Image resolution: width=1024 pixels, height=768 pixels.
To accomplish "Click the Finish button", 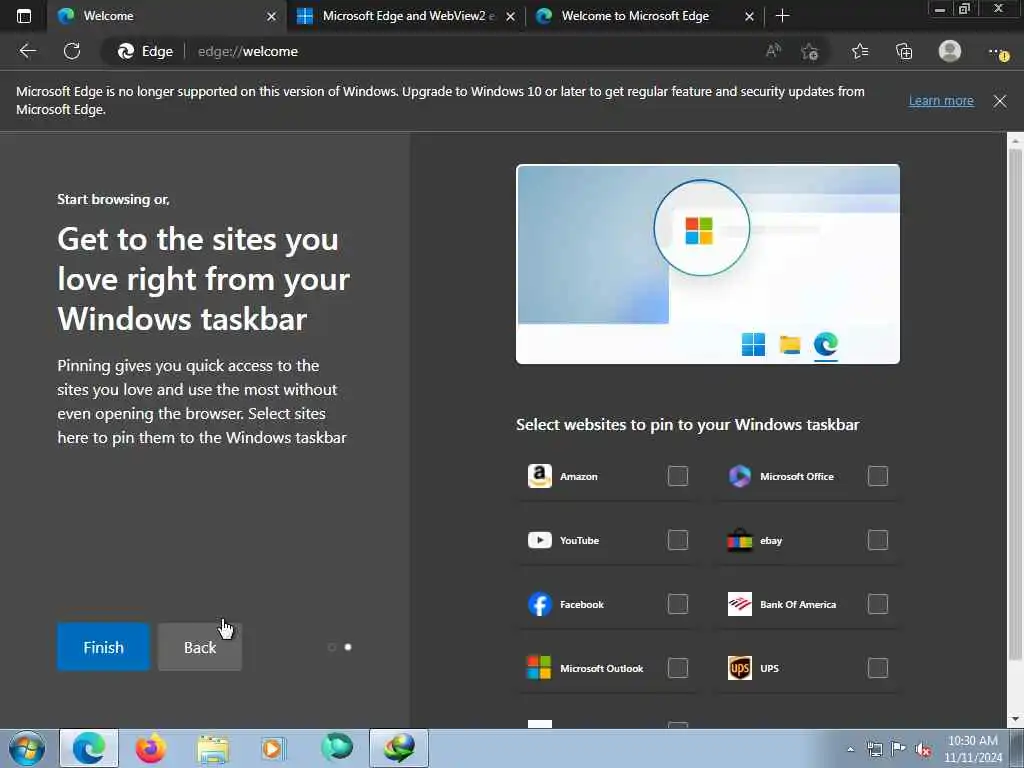I will point(103,647).
